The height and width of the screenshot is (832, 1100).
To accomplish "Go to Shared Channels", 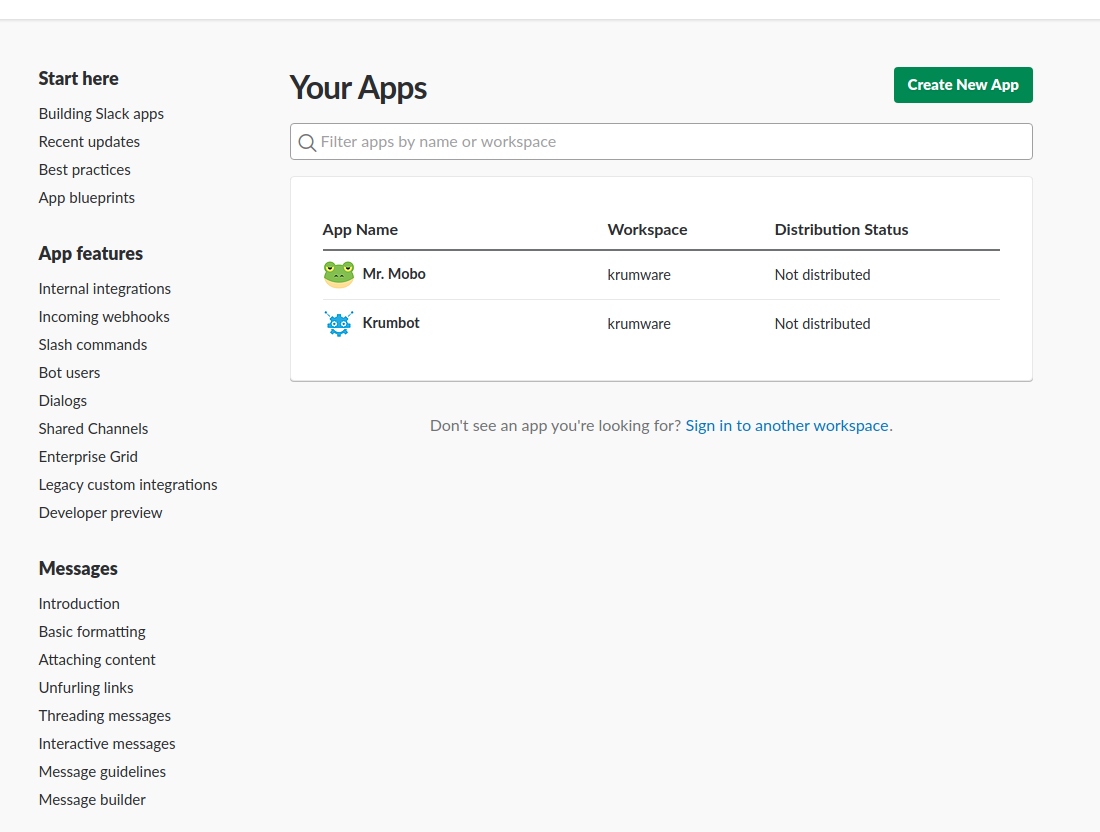I will [x=93, y=429].
